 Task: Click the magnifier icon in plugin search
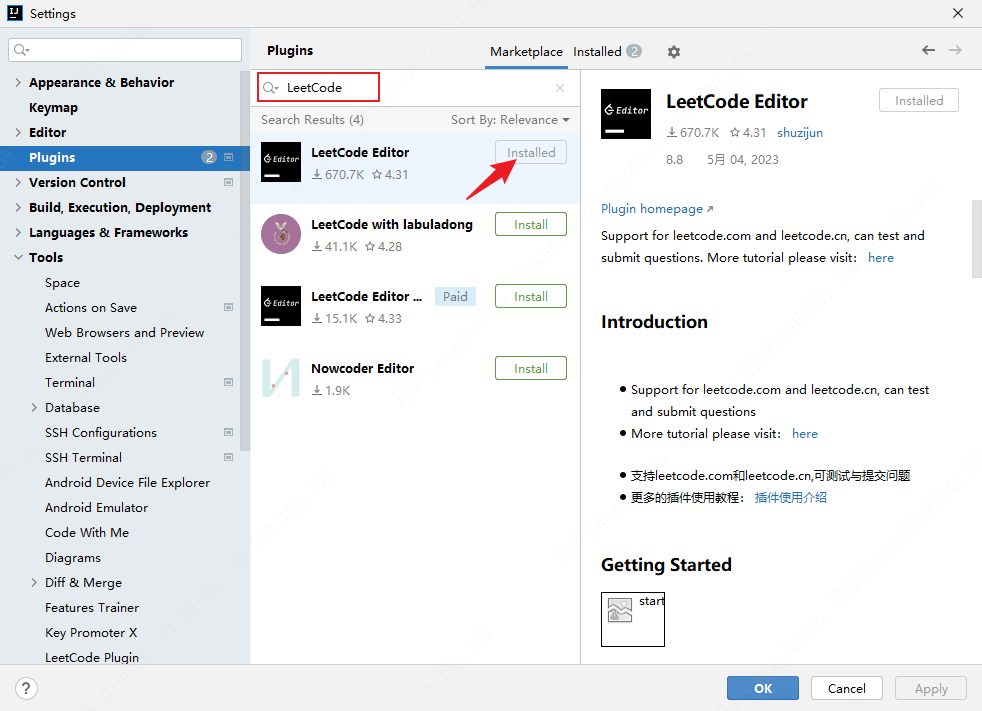click(x=270, y=88)
